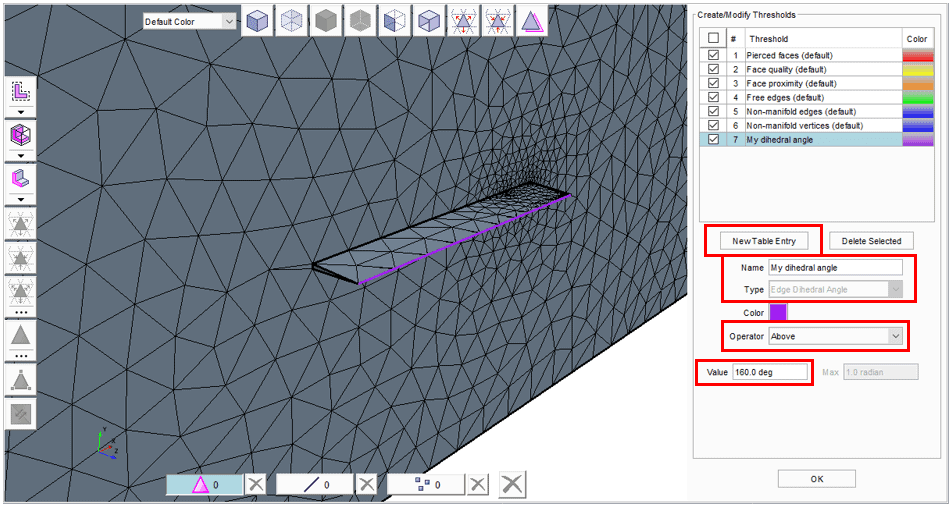This screenshot has width=951, height=508.
Task: Clear all selections with the large X button
Action: pos(512,484)
